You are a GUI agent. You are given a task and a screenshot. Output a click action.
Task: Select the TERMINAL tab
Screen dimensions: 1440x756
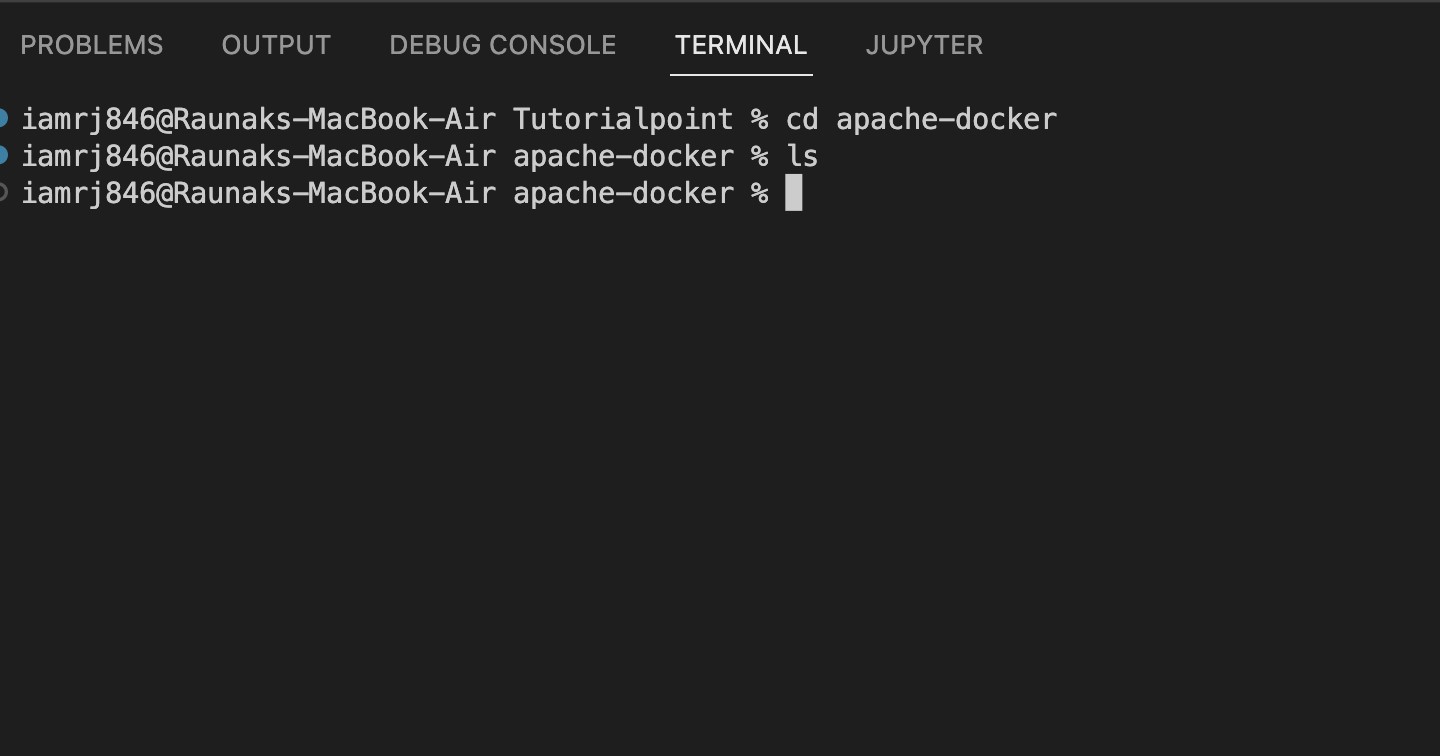(x=740, y=45)
